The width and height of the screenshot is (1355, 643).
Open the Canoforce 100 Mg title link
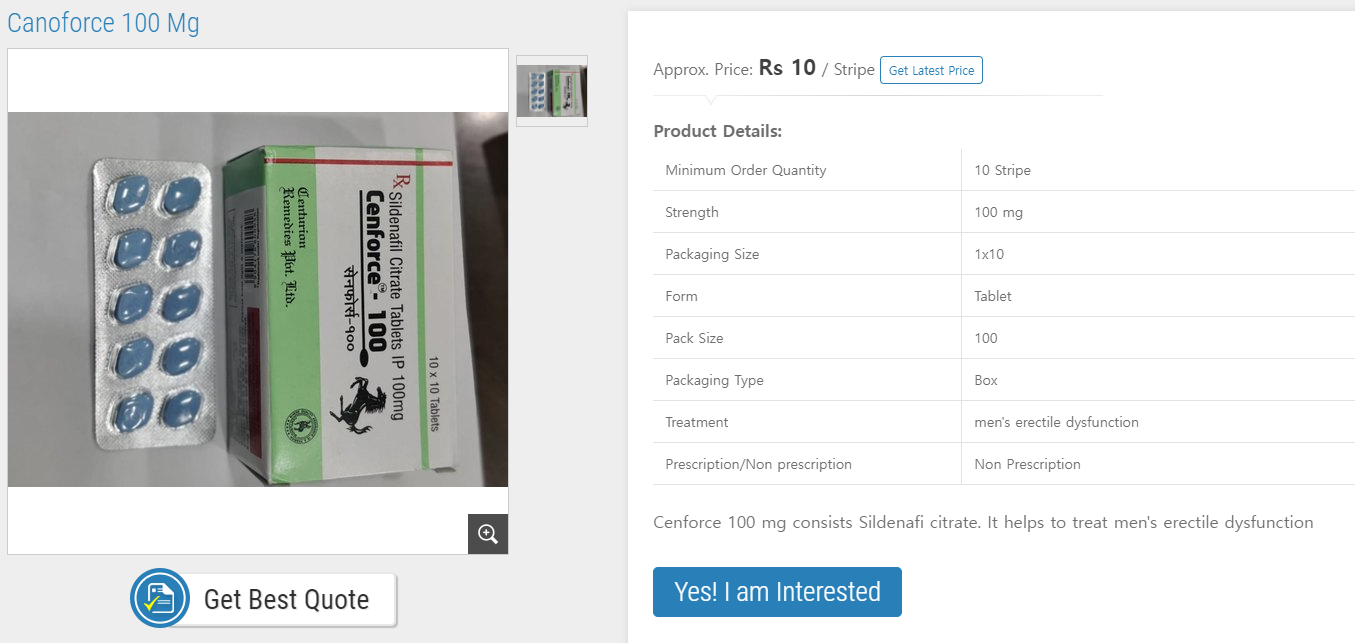coord(103,22)
